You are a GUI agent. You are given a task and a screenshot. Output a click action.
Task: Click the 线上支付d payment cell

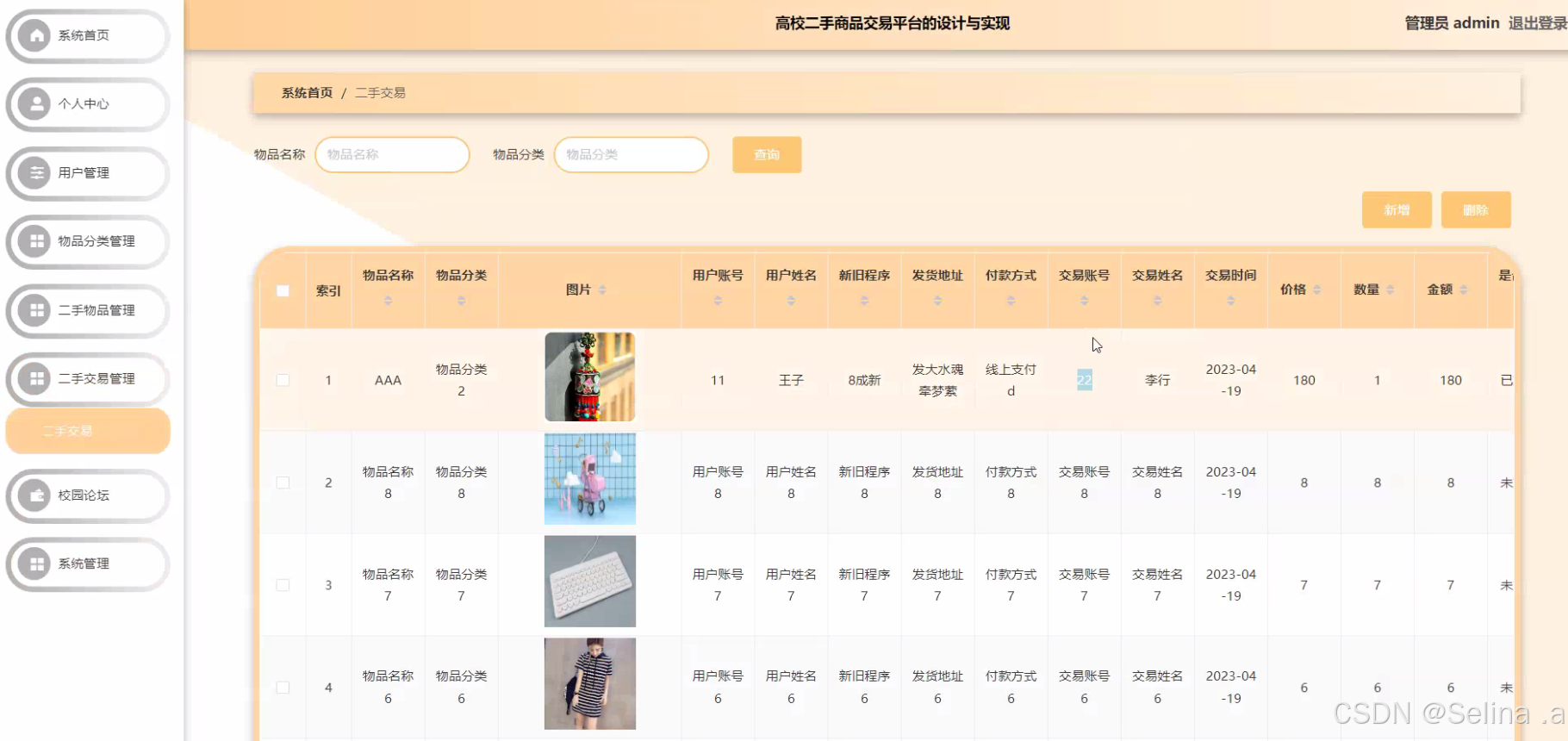(x=1011, y=380)
